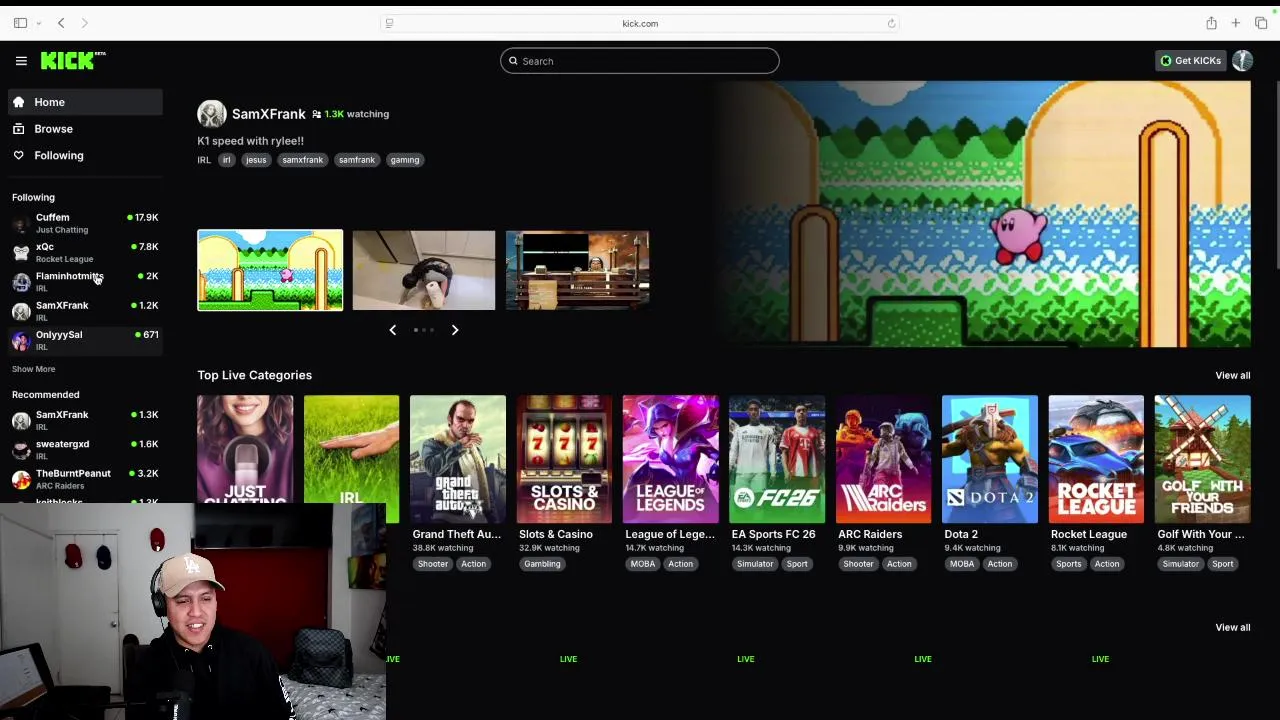Click Safari sidebar toggle icon
1280x720 pixels.
20,23
